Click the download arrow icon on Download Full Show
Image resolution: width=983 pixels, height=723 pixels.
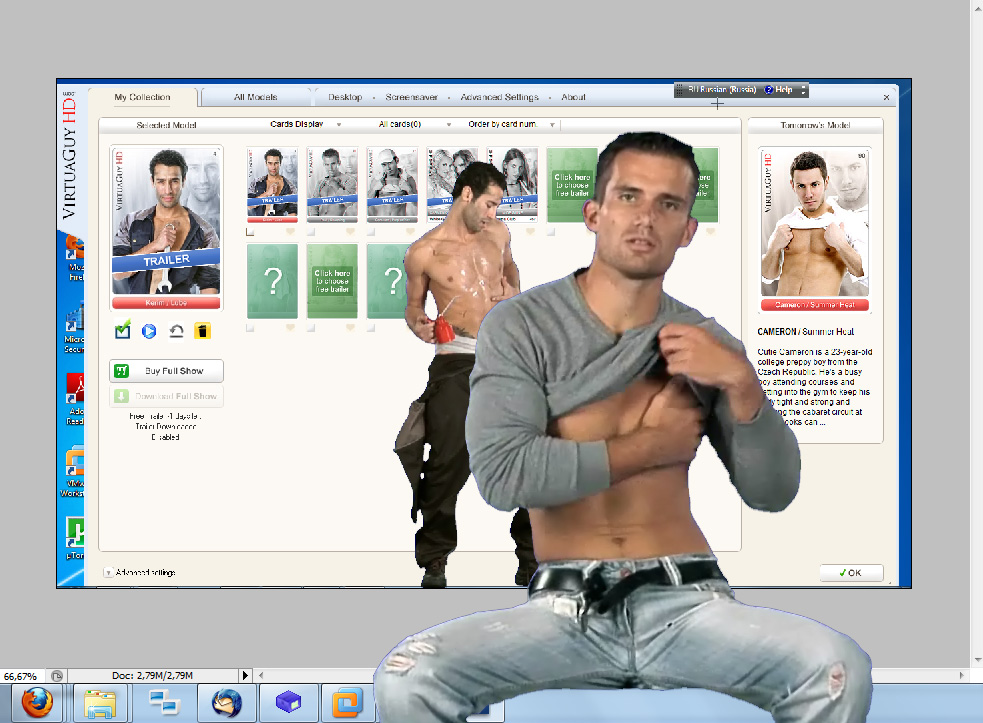pos(122,396)
